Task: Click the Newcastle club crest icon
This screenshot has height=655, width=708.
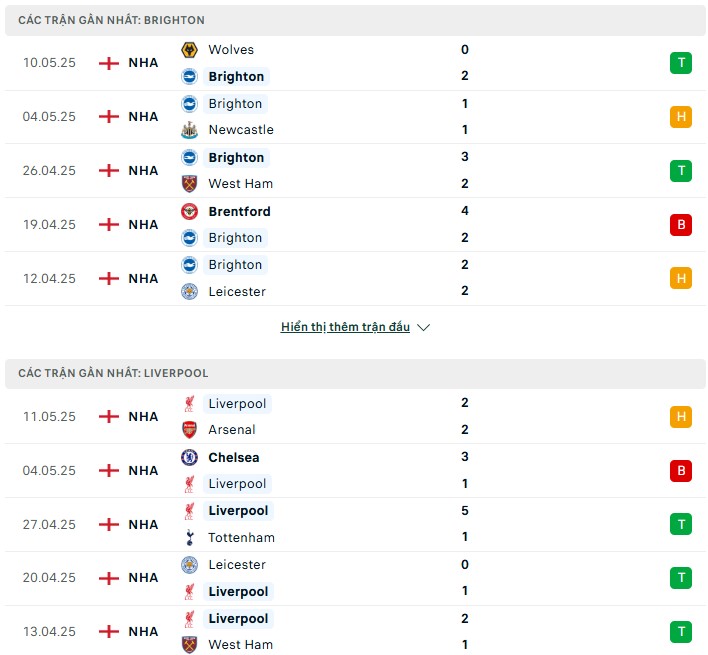Action: coord(189,130)
